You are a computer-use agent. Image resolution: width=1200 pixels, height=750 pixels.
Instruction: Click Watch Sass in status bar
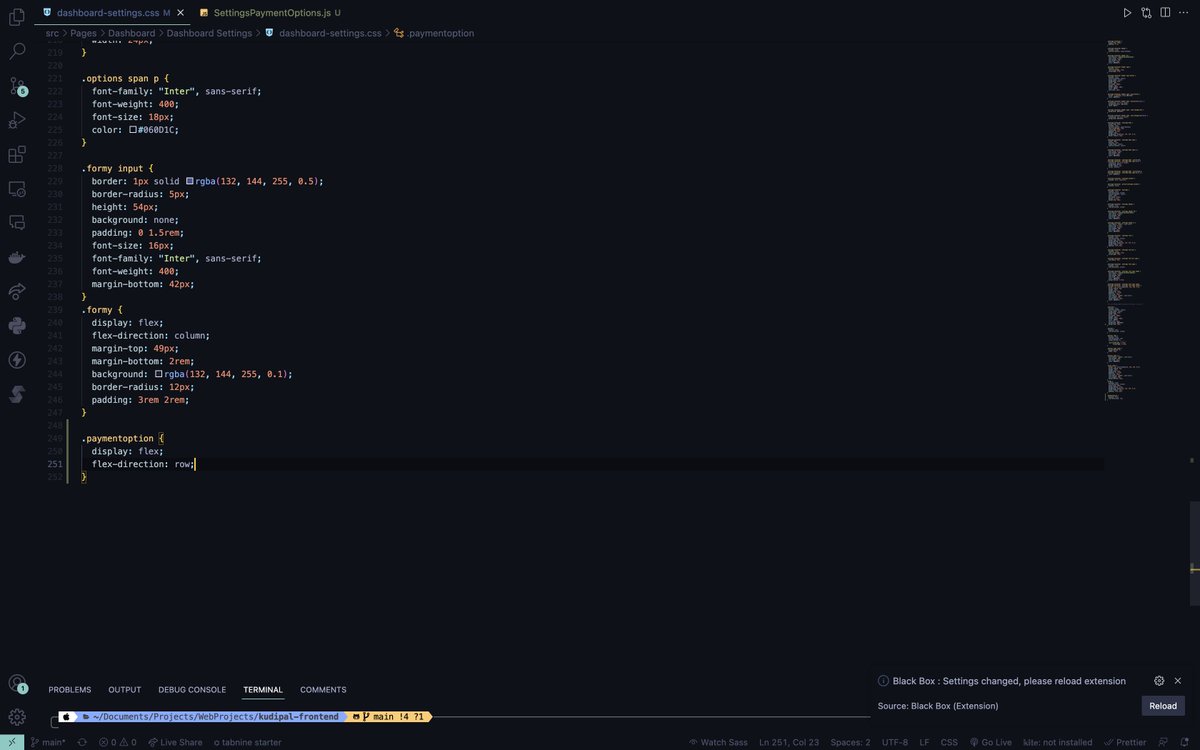point(719,742)
